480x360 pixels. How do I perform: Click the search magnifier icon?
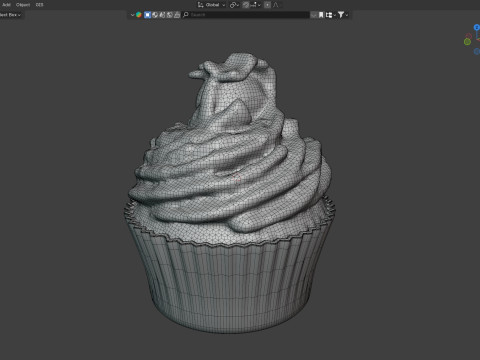[x=186, y=15]
